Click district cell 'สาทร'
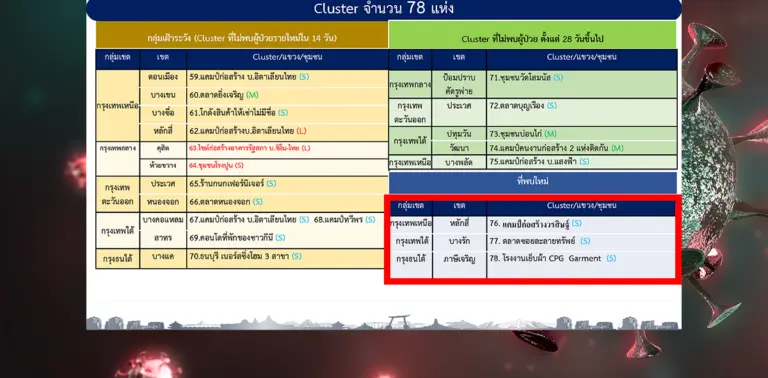 [x=163, y=238]
